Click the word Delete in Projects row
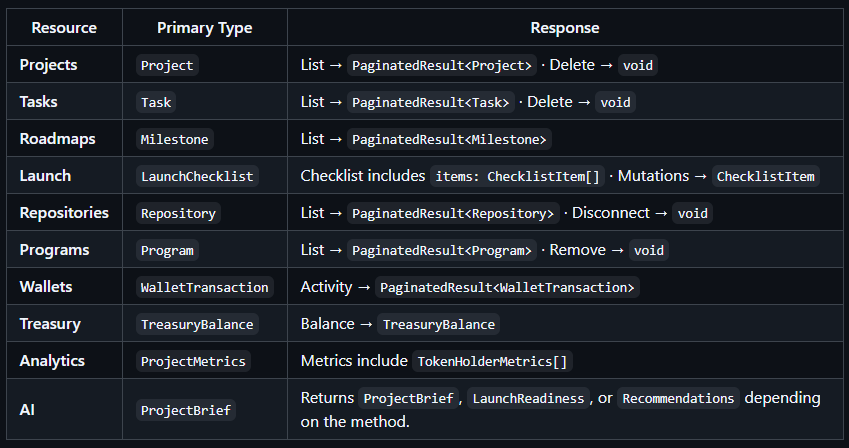Screen dimensions: 849x448 pos(572,64)
